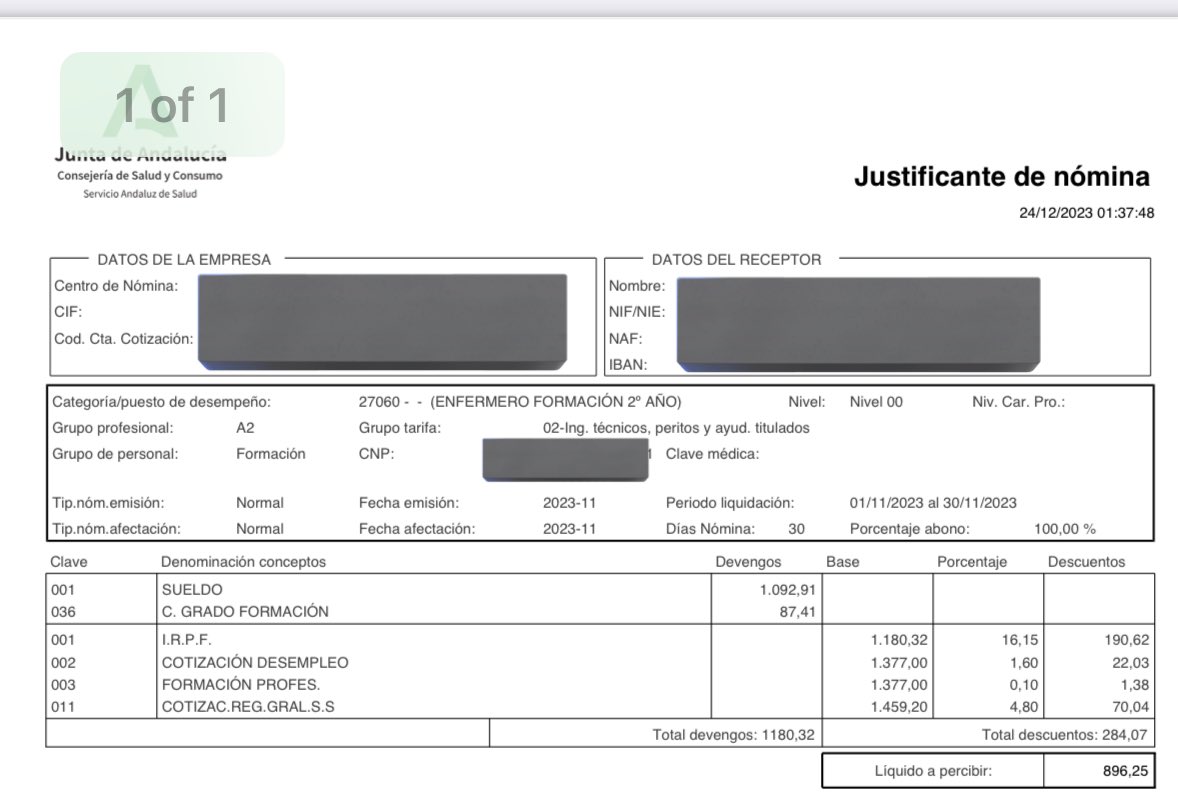This screenshot has width=1178, height=798.
Task: Click the "Base" column header
Action: [843, 562]
